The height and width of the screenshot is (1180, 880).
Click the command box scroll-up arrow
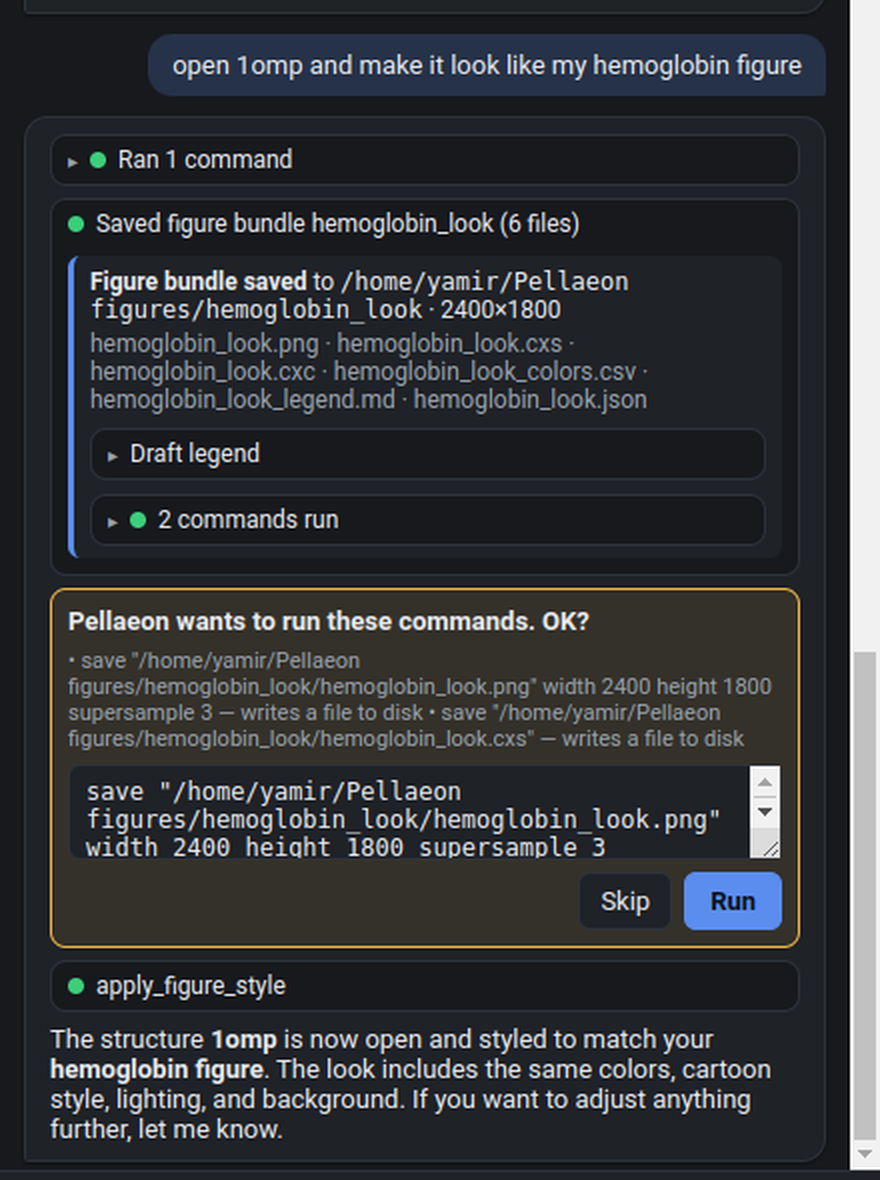tap(765, 783)
